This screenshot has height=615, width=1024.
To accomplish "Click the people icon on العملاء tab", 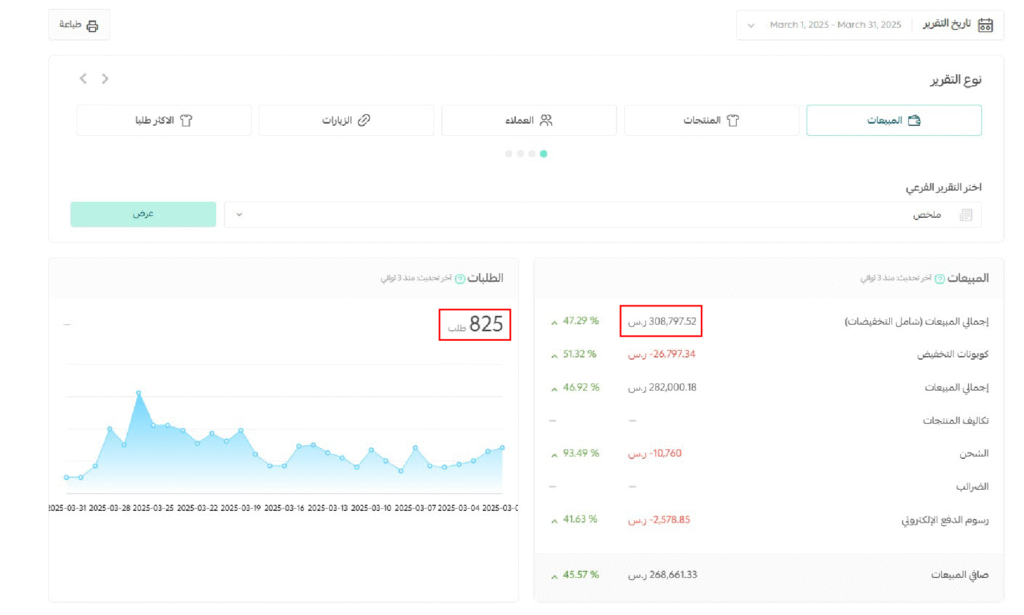I will (x=546, y=120).
